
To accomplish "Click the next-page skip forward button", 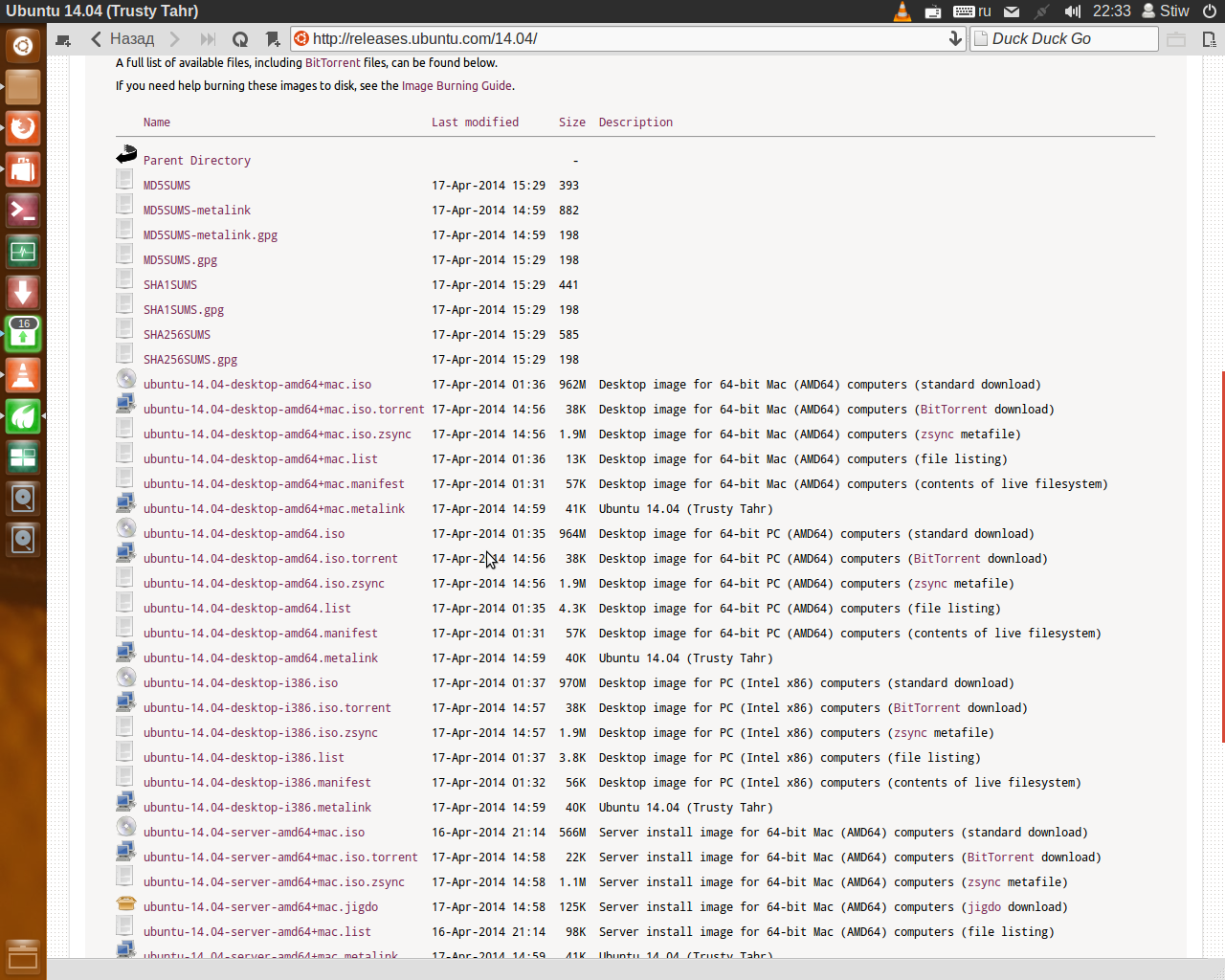I will [x=208, y=39].
